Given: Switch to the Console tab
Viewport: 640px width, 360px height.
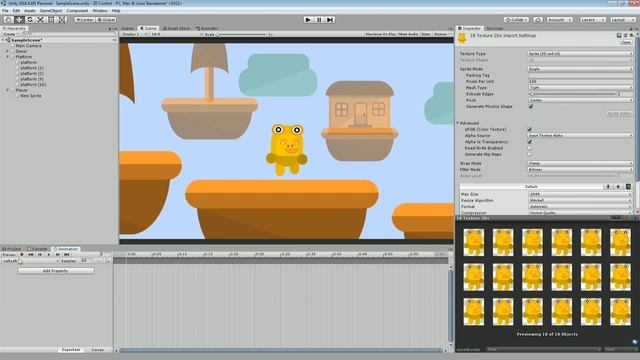Looking at the screenshot, I should coord(38,249).
